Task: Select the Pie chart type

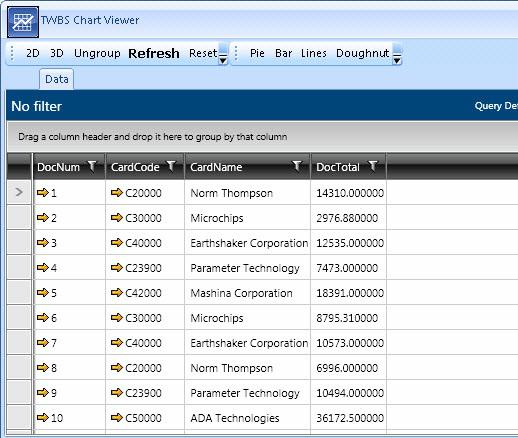Action: click(257, 53)
